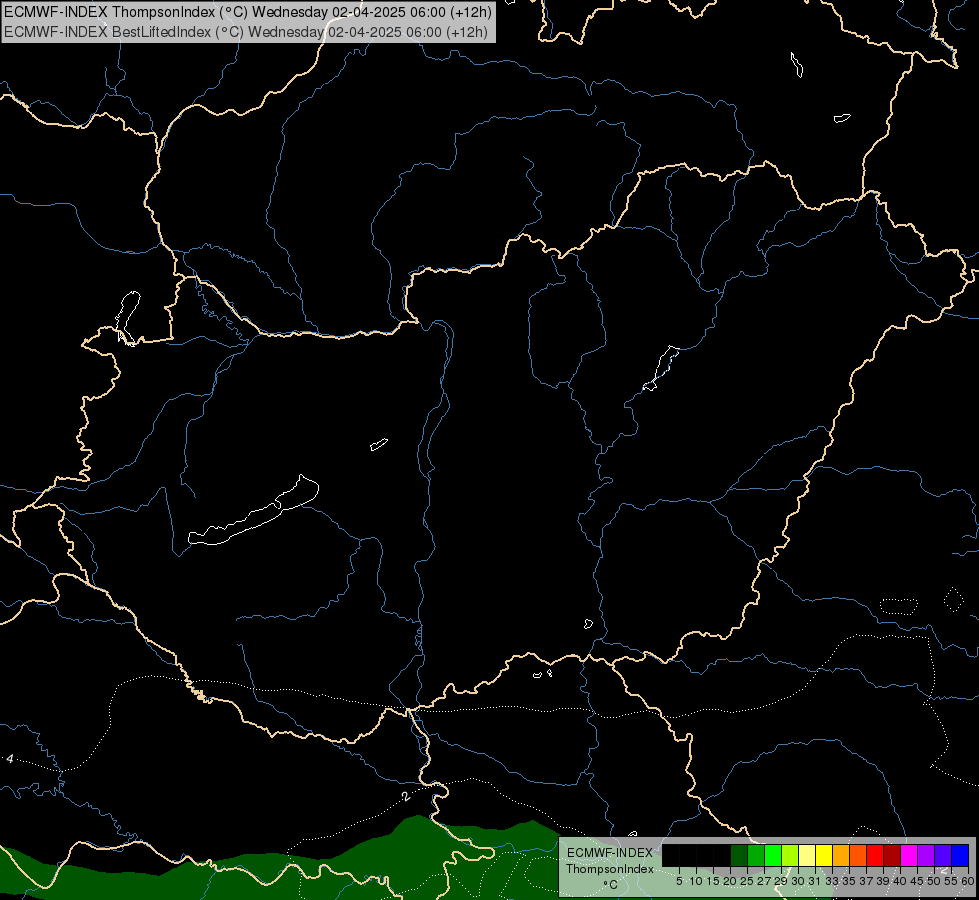Click the legend's ThompsonIndex label
The image size is (979, 900).
(x=610, y=869)
